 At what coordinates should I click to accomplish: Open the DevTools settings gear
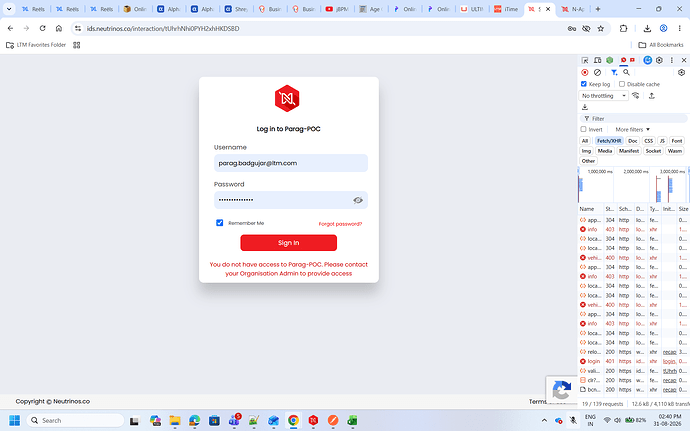click(x=659, y=60)
